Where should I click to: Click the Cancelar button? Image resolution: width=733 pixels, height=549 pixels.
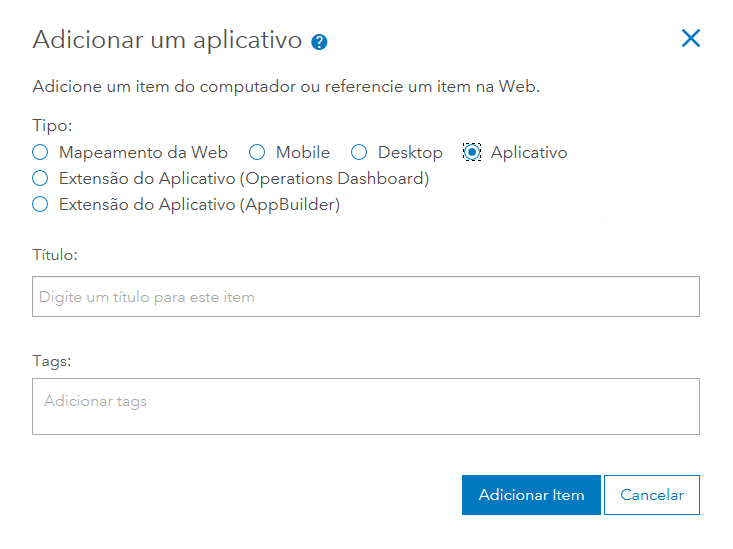652,495
